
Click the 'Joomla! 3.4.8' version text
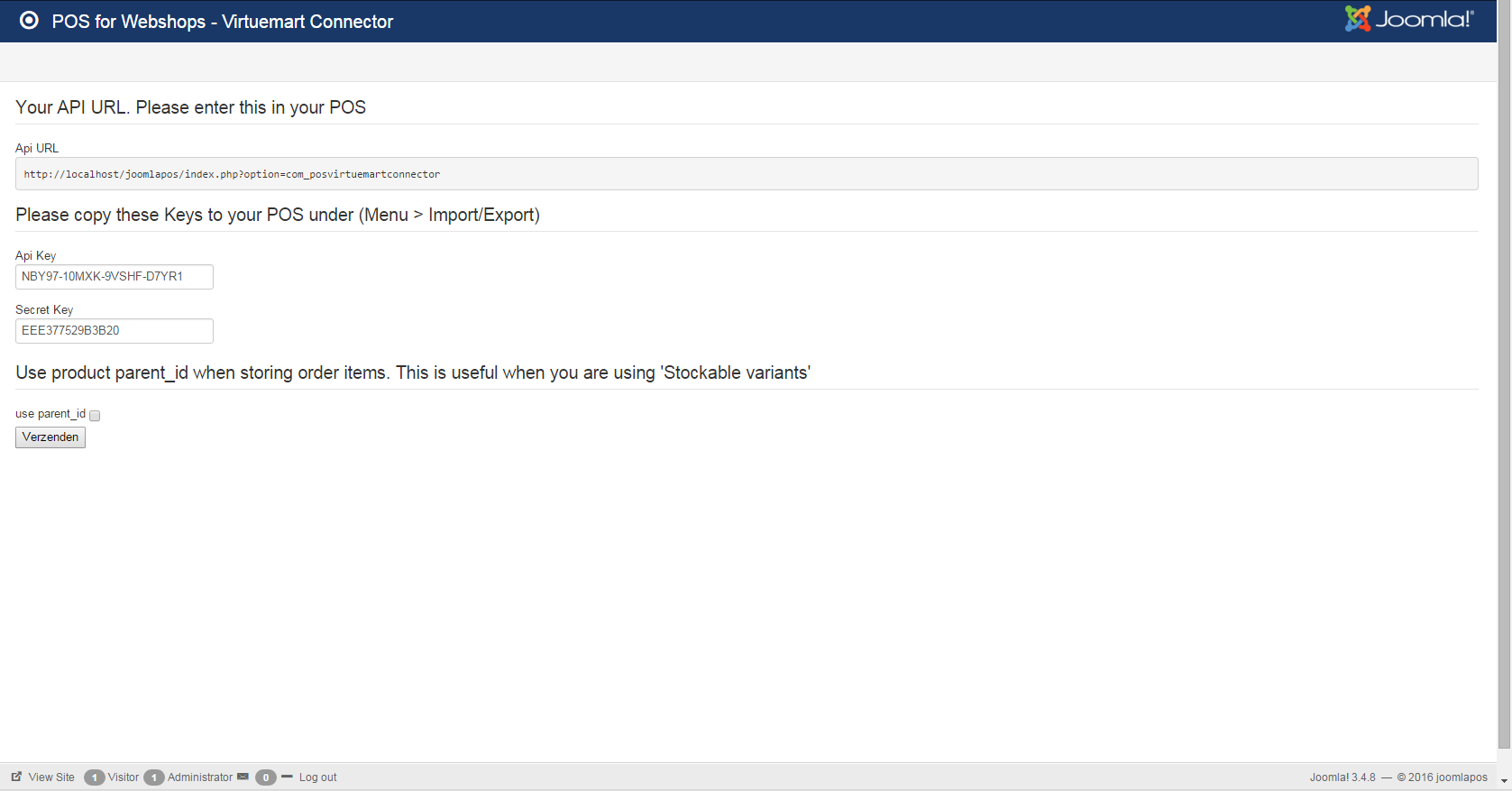click(1342, 777)
